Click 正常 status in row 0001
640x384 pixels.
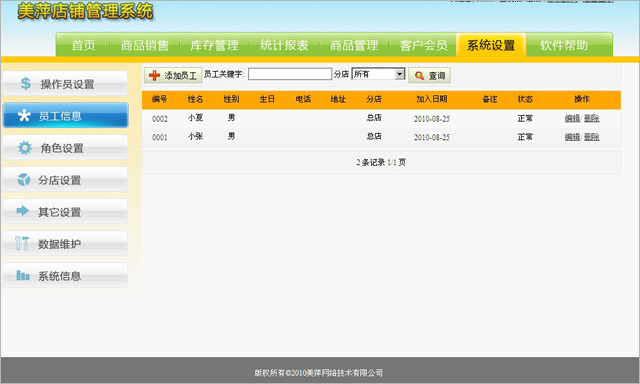(x=525, y=137)
